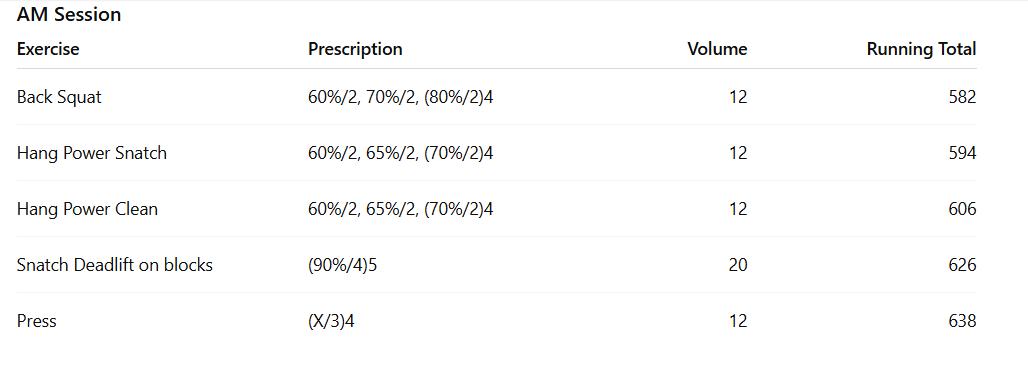Click the (90%/4)5 prescription cell
This screenshot has height=382, width=1028.
click(342, 265)
